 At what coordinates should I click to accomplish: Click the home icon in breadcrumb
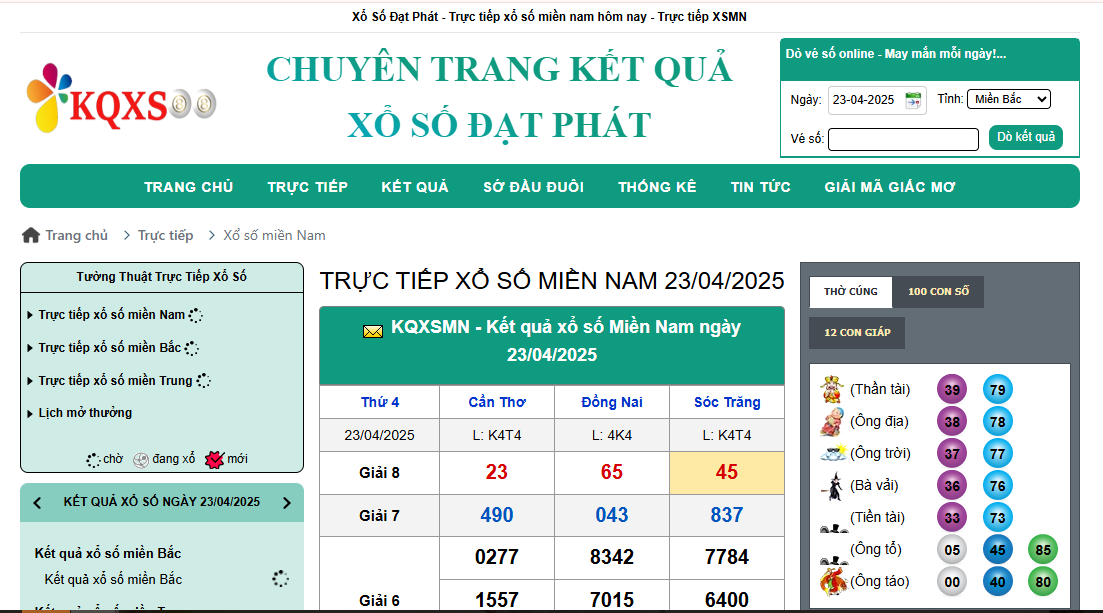point(31,235)
